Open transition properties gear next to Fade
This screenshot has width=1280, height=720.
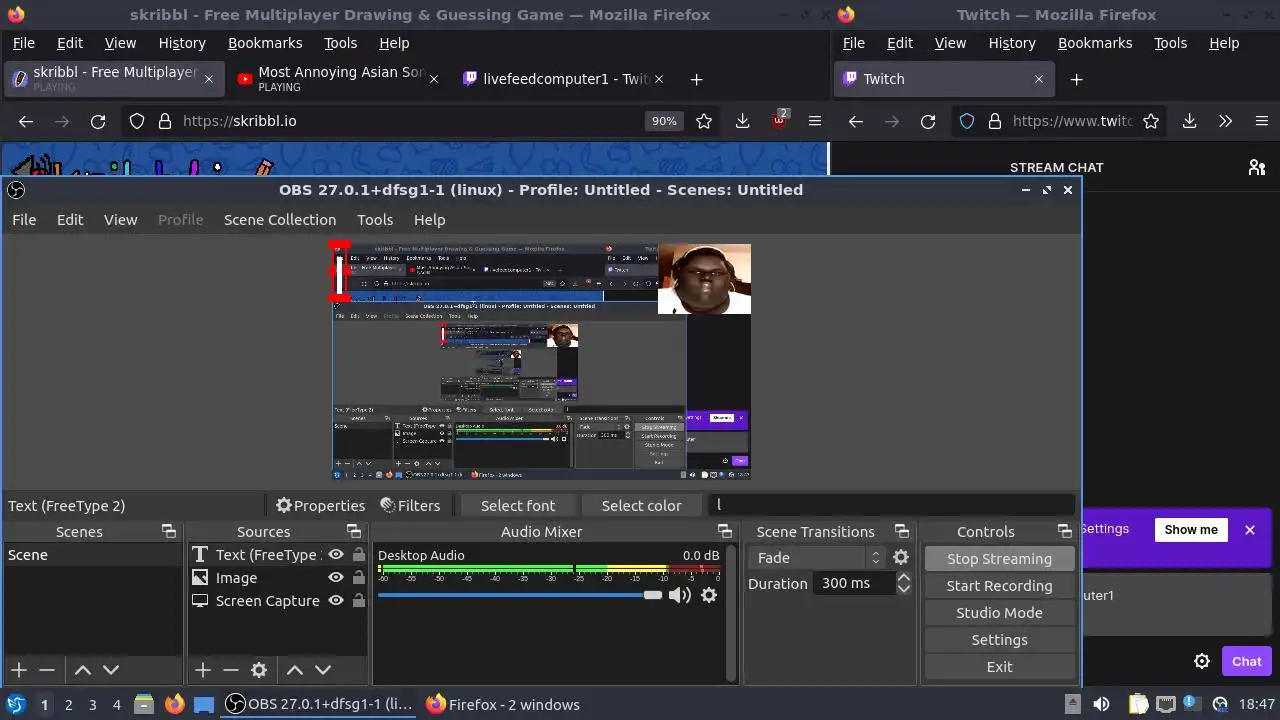click(x=901, y=558)
